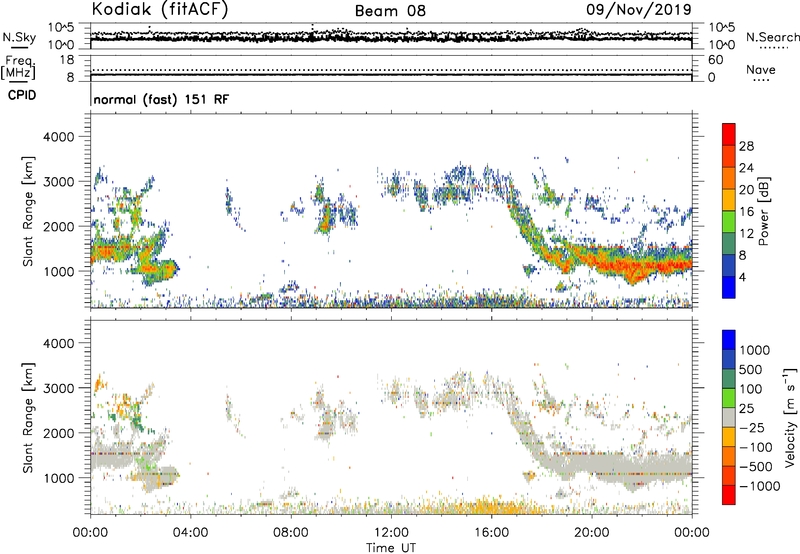Click the '04:00' time axis label

coord(190,533)
